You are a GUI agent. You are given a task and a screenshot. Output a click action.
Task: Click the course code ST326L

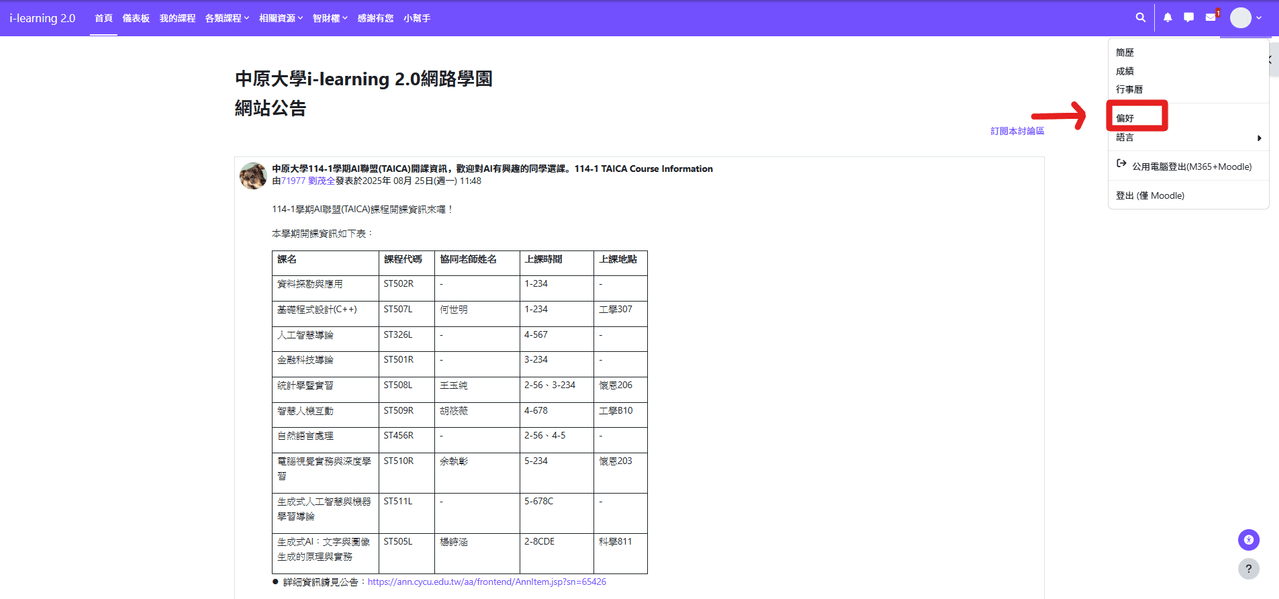coord(398,334)
